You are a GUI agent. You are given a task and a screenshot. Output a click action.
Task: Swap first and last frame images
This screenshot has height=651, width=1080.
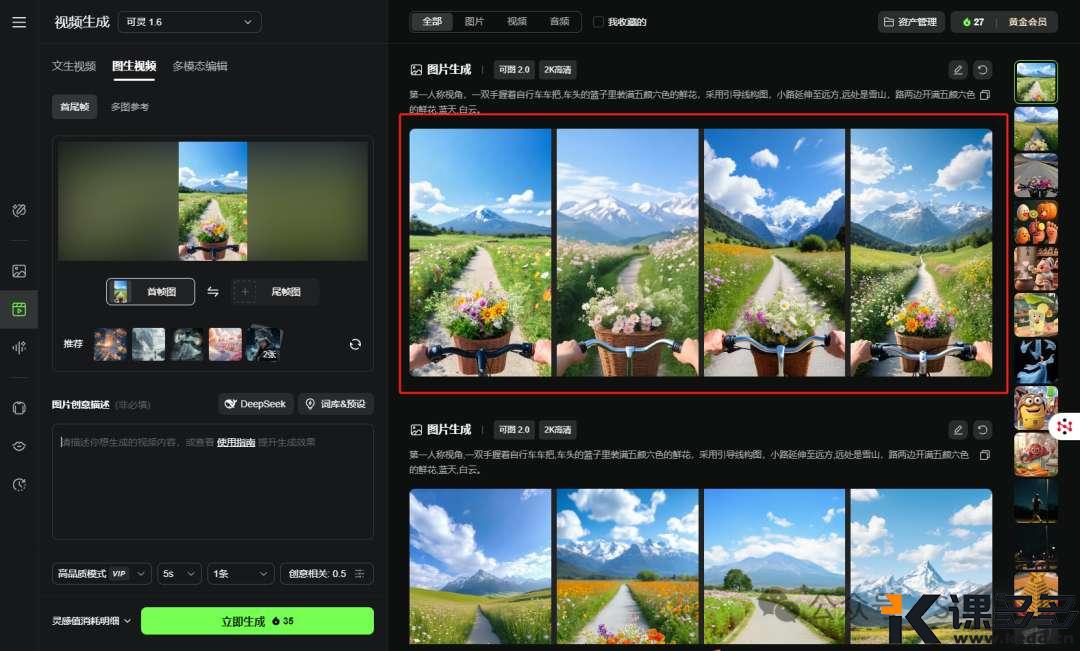click(x=213, y=292)
